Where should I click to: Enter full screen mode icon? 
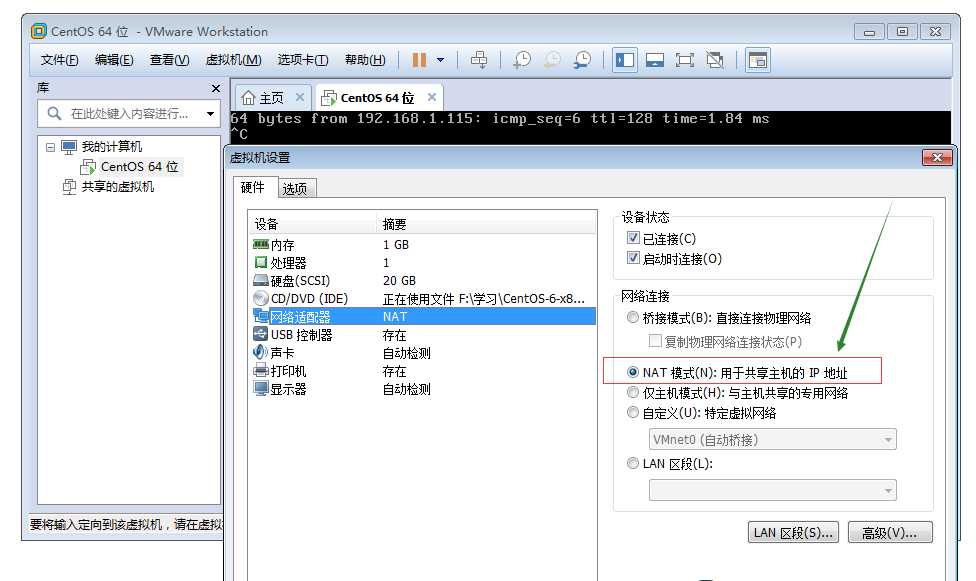click(685, 60)
